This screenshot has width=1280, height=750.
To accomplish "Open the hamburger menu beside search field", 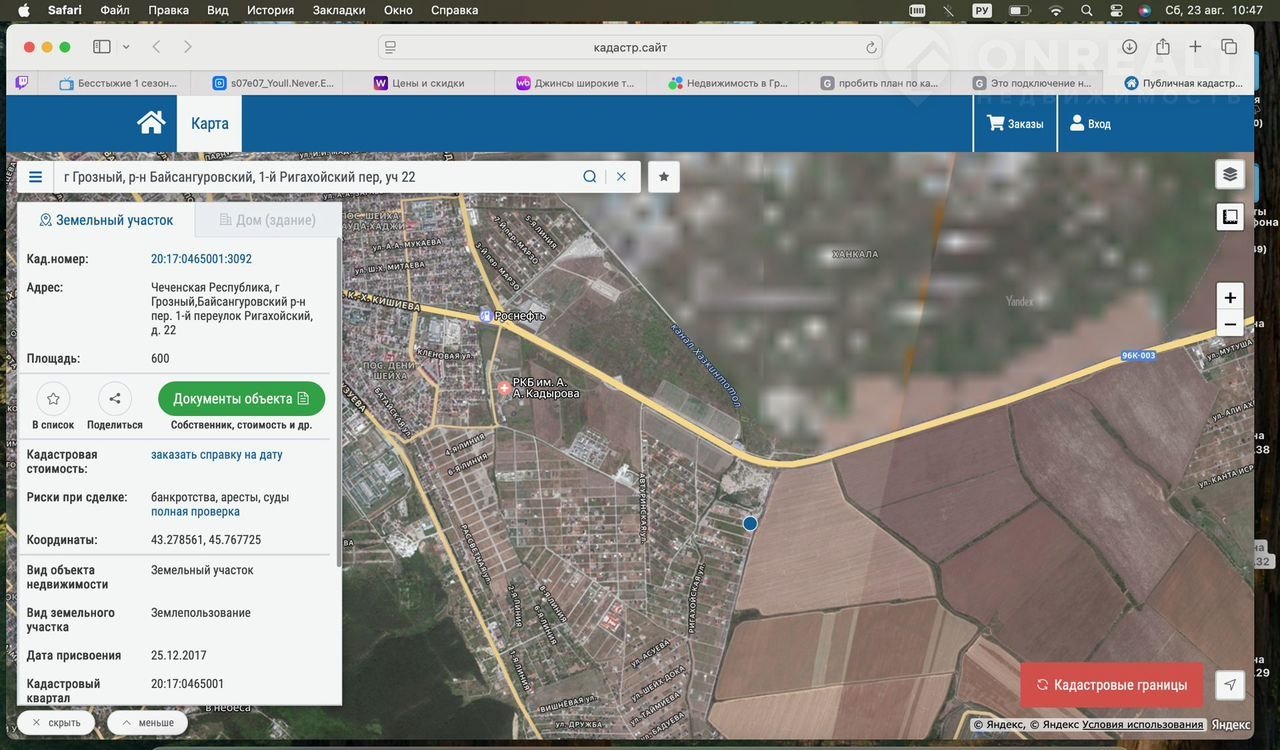I will click(36, 177).
